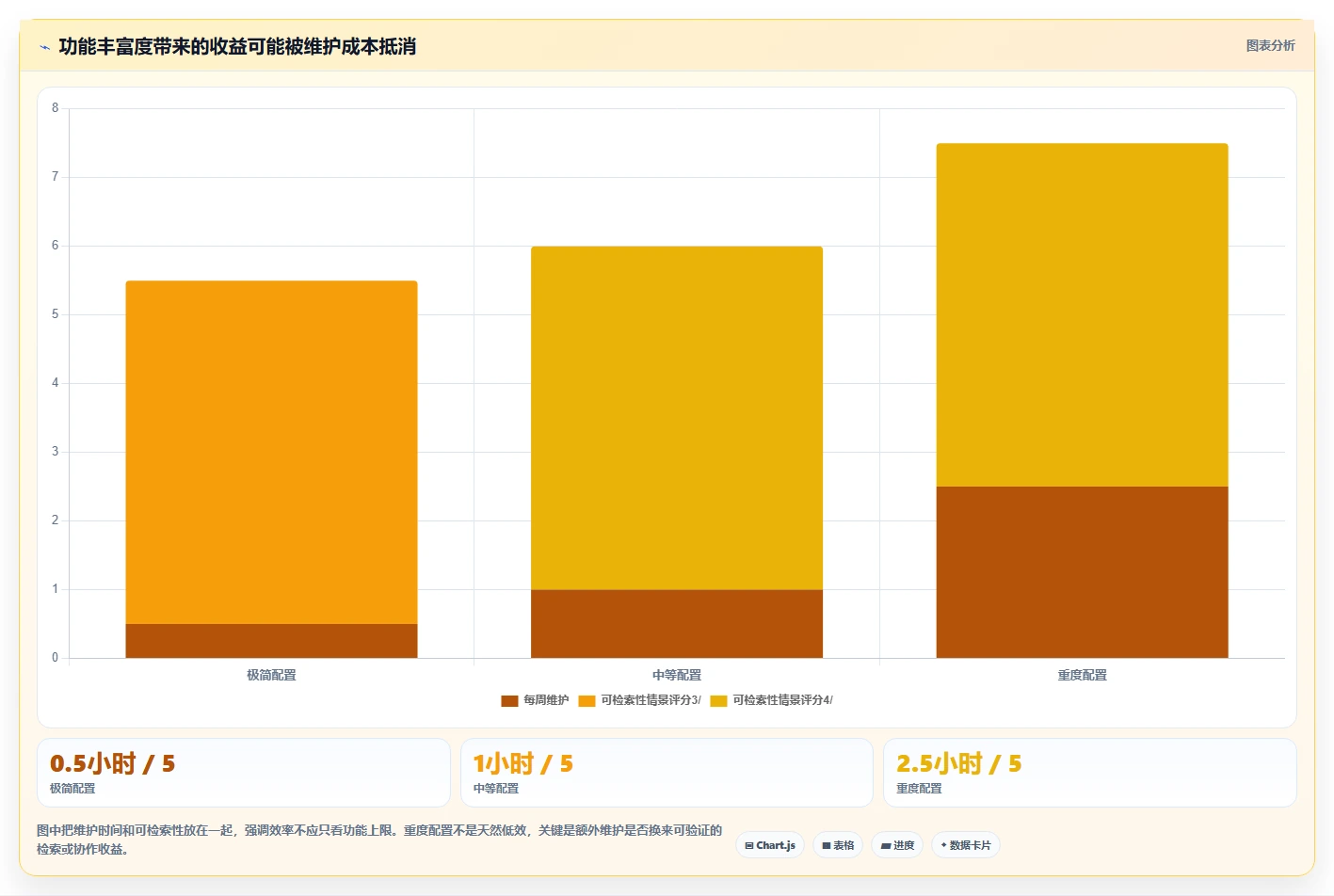Click the footer description starting with 图中把维护时间
This screenshot has height=896, width=1334.
pos(379,840)
